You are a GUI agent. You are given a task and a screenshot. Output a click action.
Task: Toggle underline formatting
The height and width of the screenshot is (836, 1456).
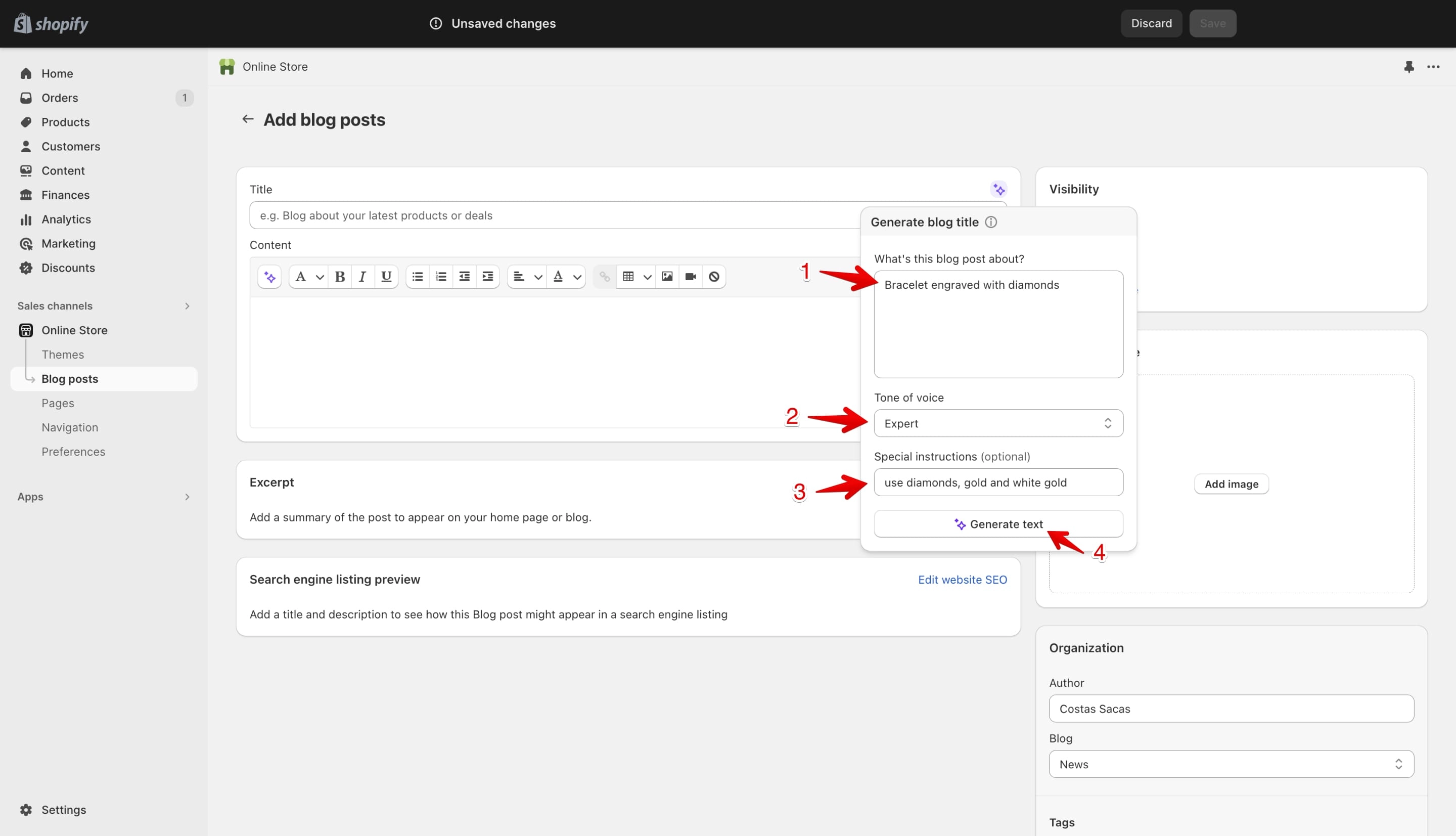(386, 277)
